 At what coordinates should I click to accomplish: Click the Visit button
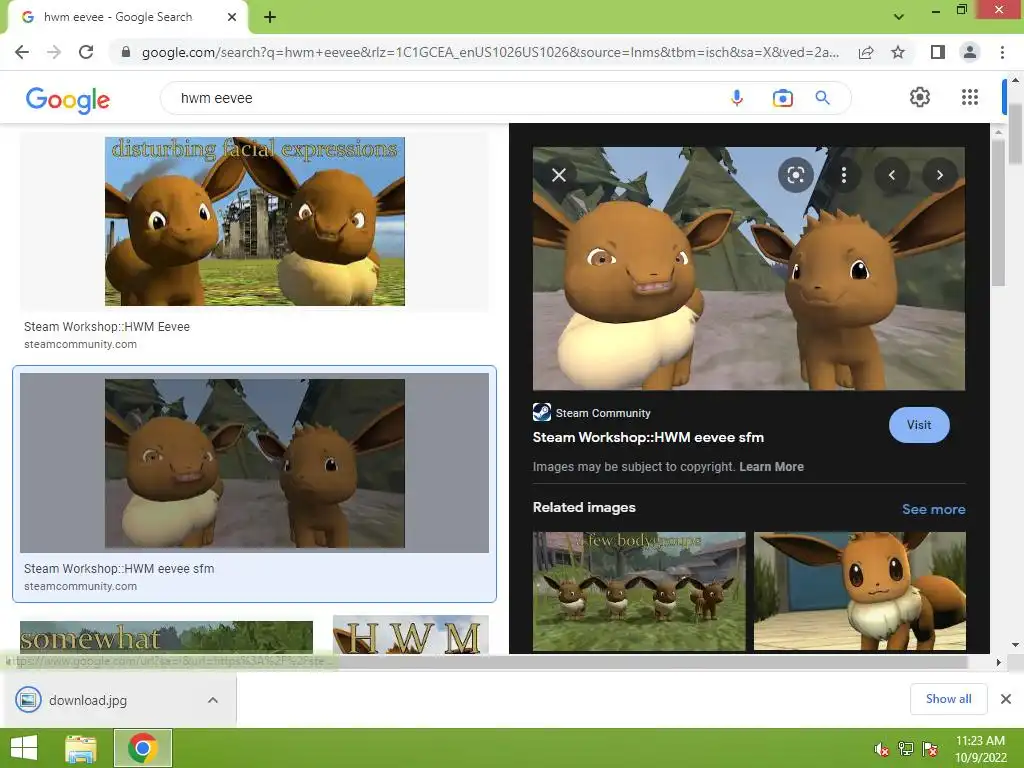919,425
